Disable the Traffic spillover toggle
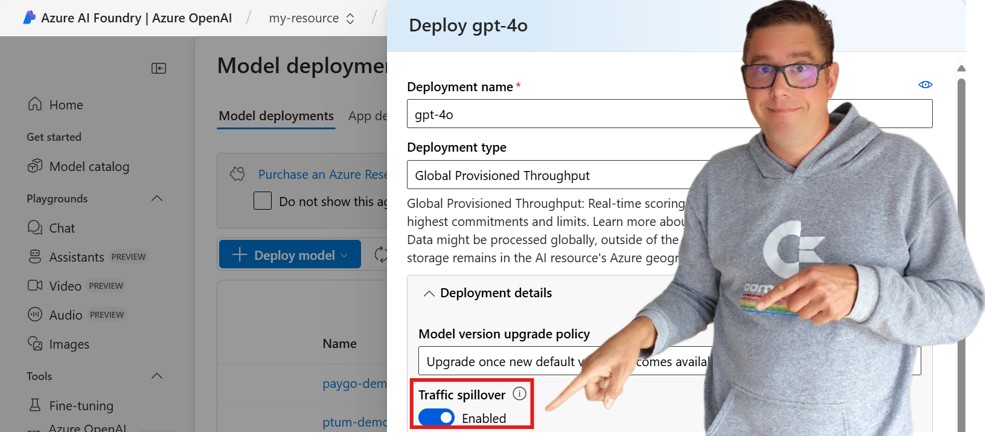Viewport: 985px width, 436px height. coord(436,418)
